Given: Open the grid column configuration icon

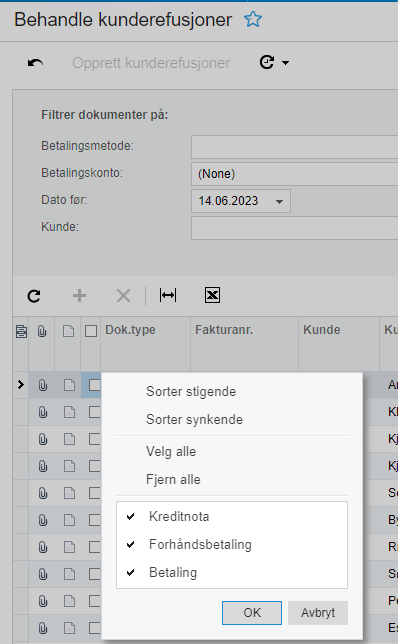Looking at the screenshot, I should (21, 331).
